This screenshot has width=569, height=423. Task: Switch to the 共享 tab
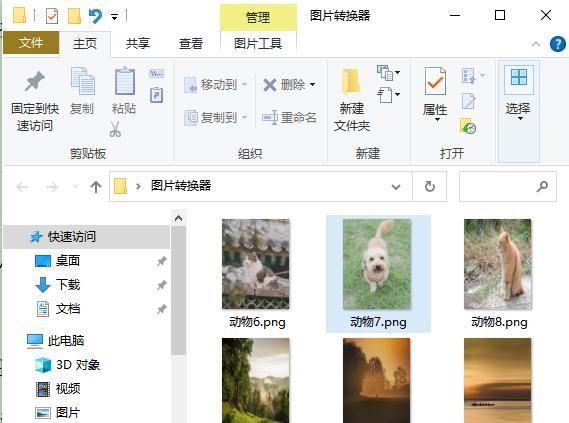click(138, 44)
